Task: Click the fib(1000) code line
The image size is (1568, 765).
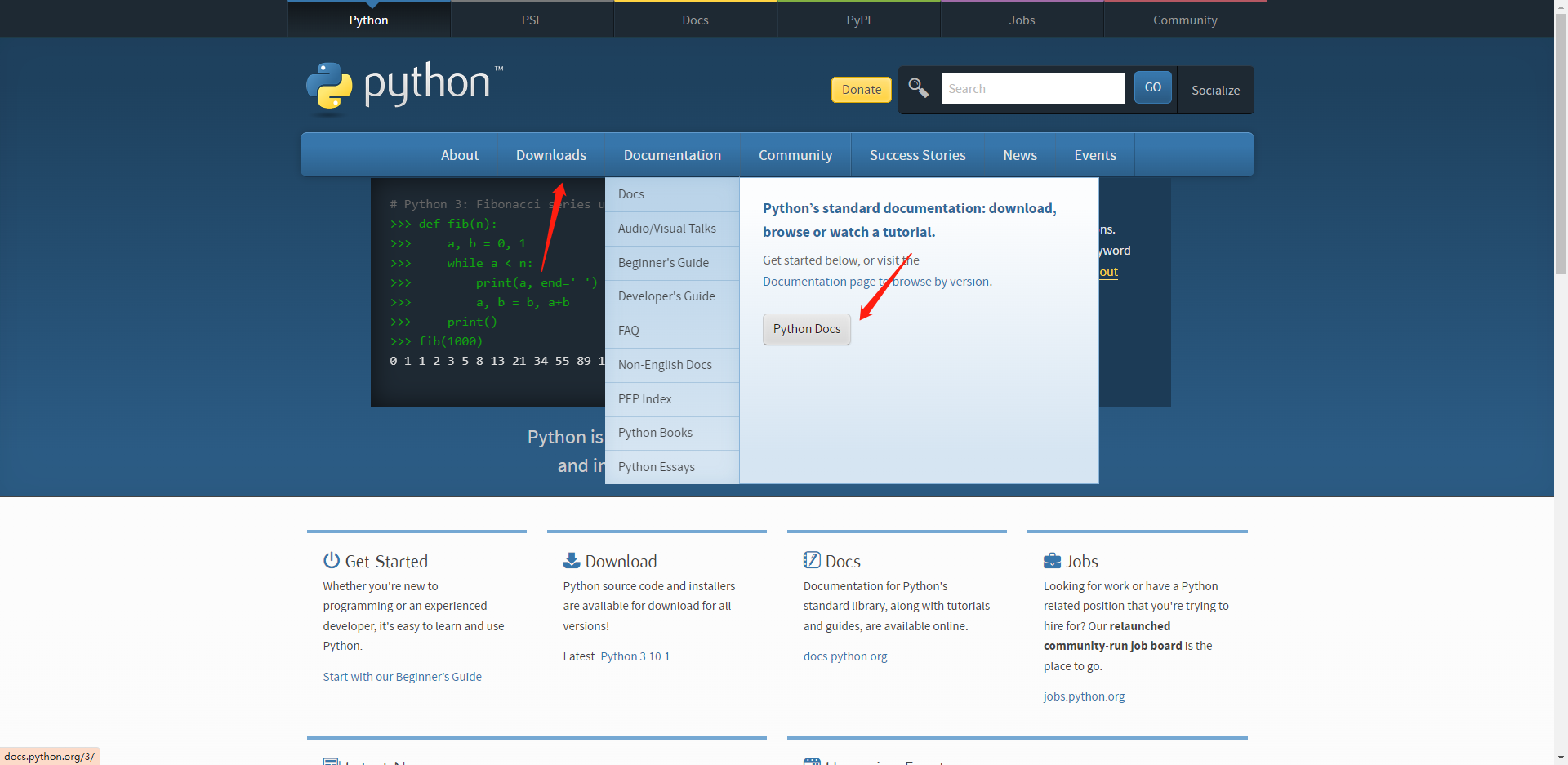Action: tap(436, 341)
